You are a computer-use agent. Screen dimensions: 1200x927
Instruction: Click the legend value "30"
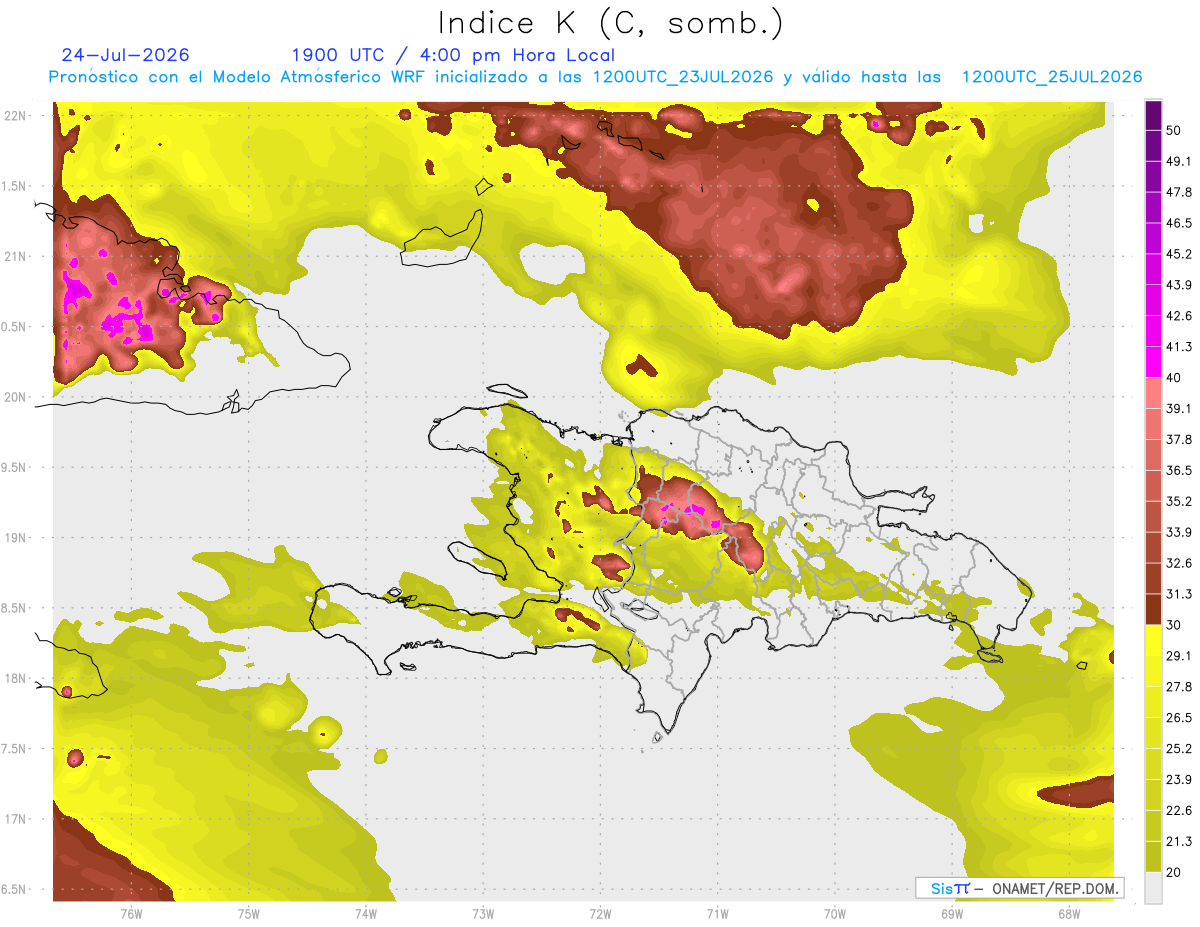point(1175,625)
